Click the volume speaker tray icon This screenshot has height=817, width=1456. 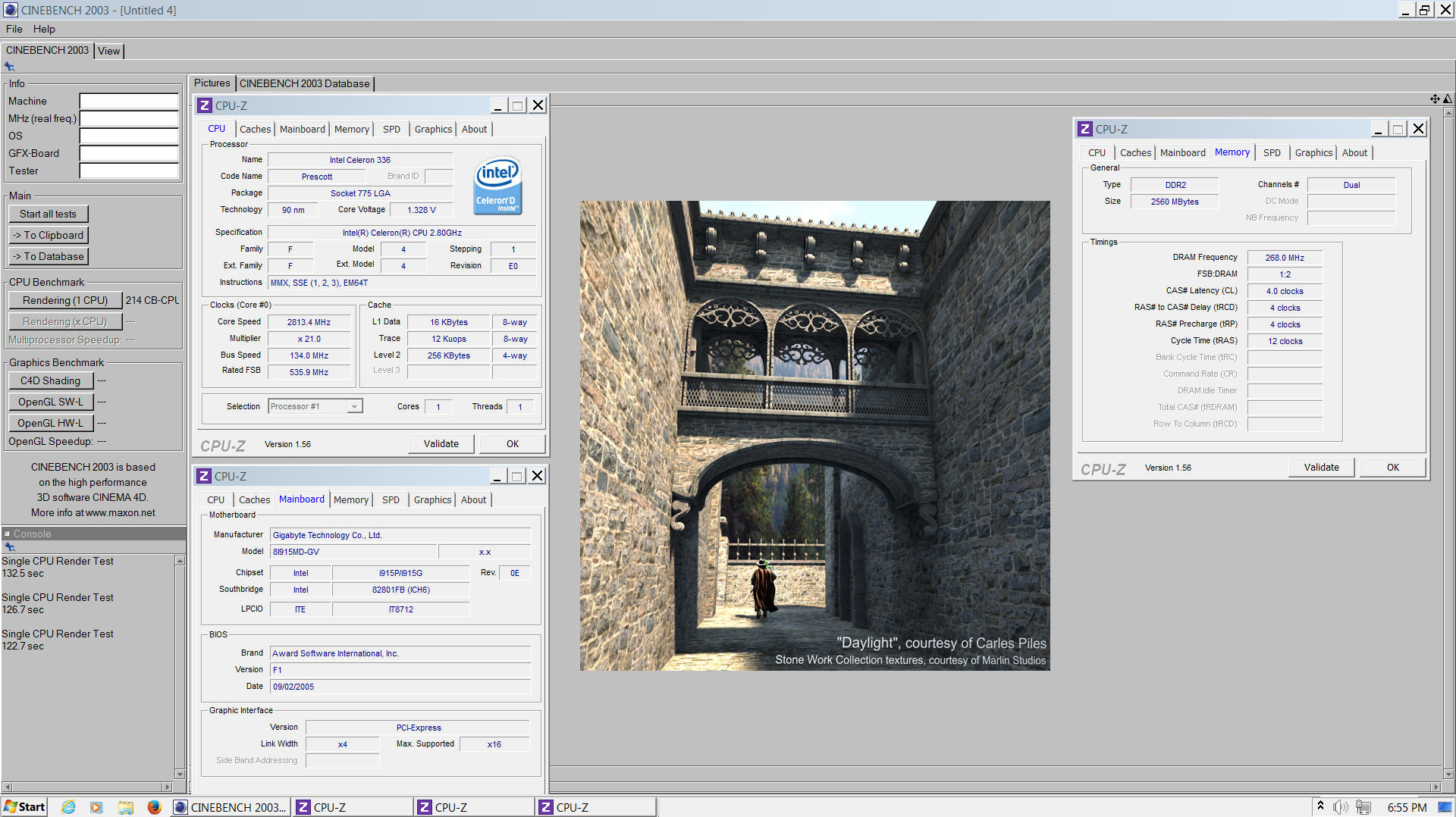point(1341,807)
